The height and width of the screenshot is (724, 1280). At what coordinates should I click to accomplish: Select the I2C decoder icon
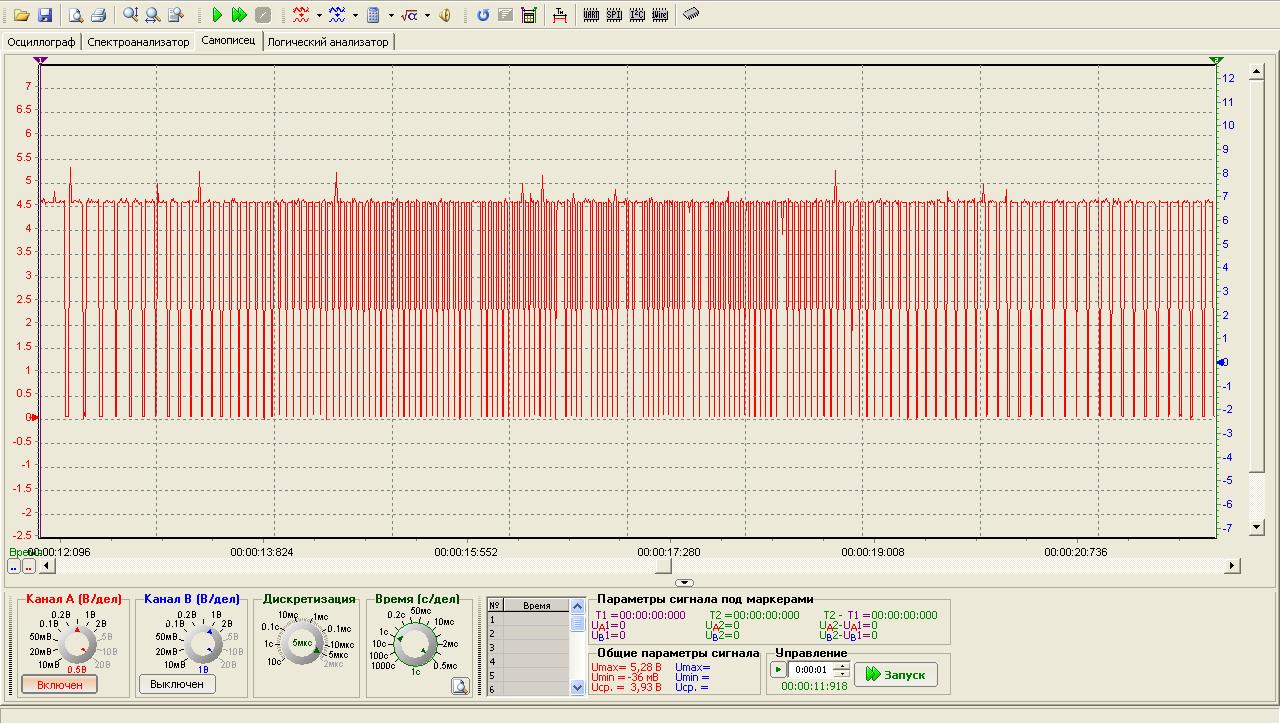[637, 15]
